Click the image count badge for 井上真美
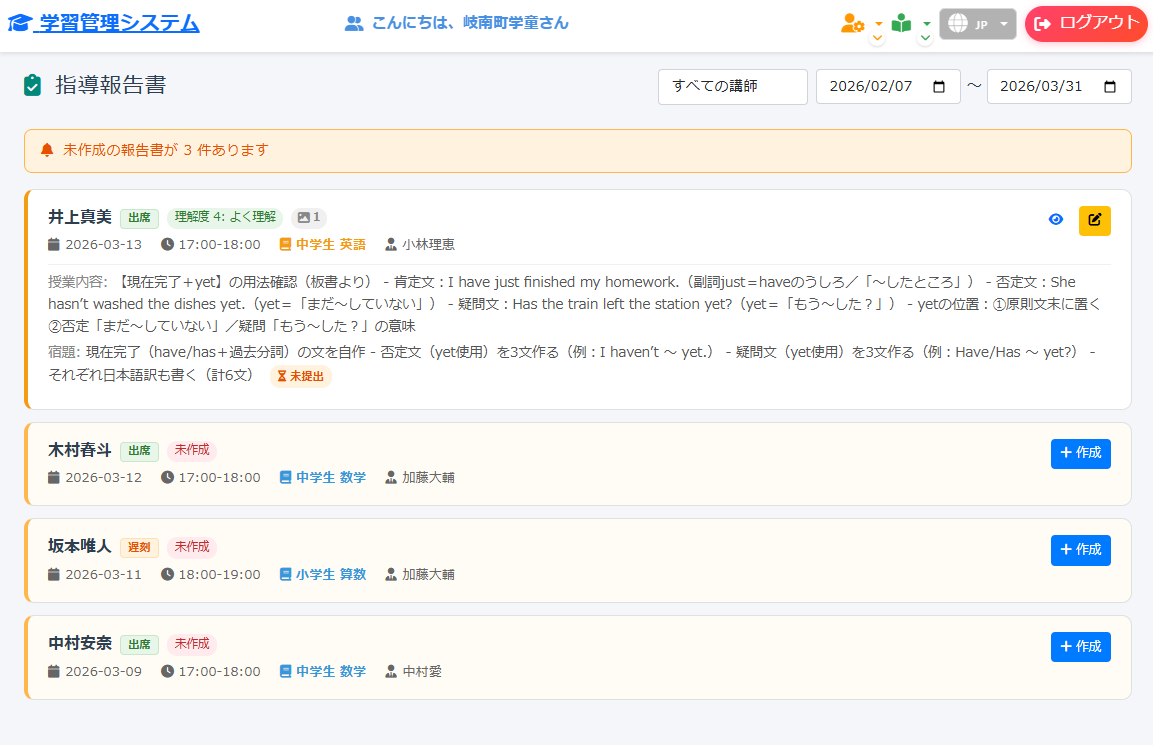The width and height of the screenshot is (1153, 745). point(309,217)
